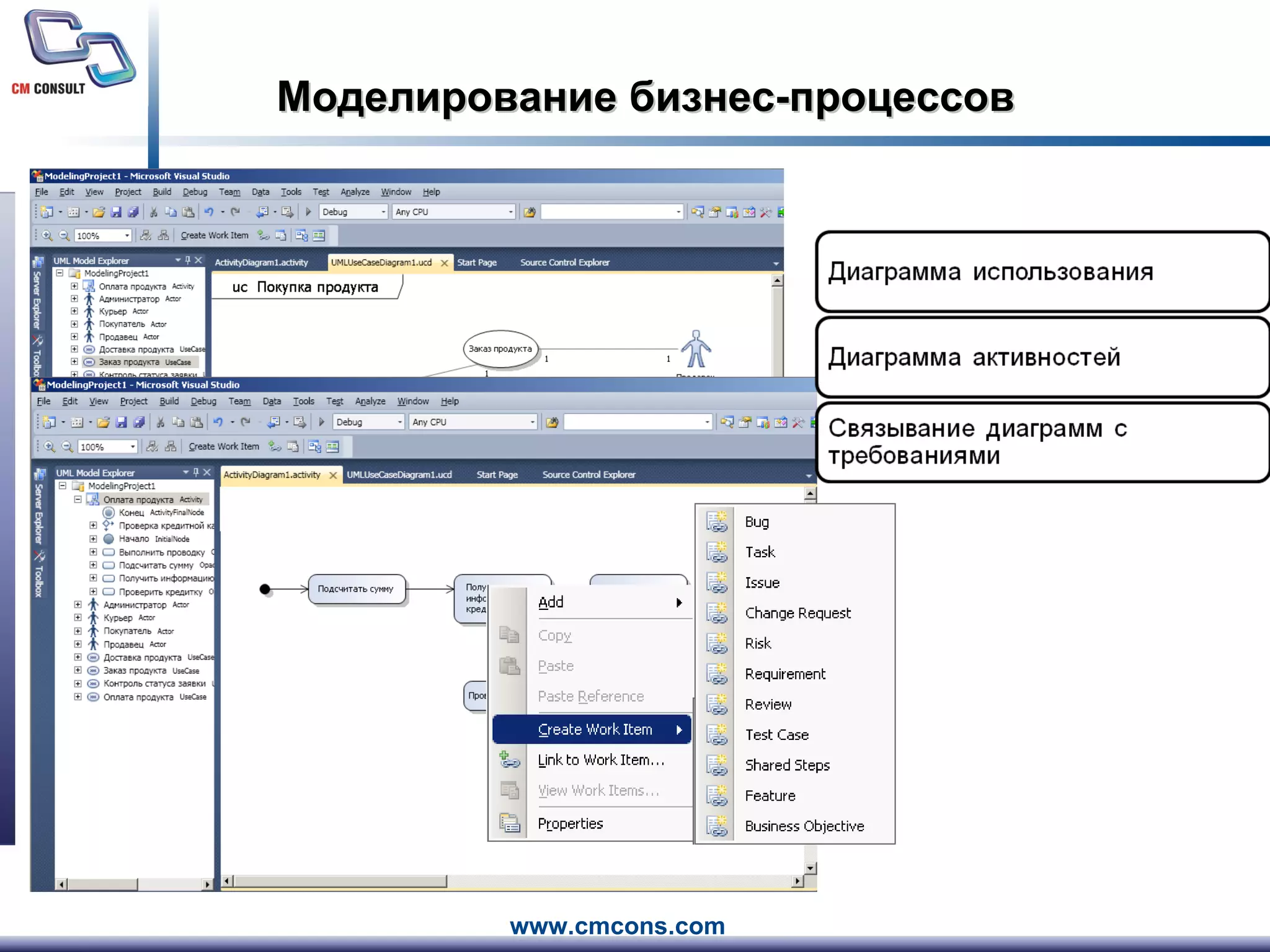Click Подсчитать сумму activity node on diagram
This screenshot has height=952, width=1270.
[x=356, y=589]
